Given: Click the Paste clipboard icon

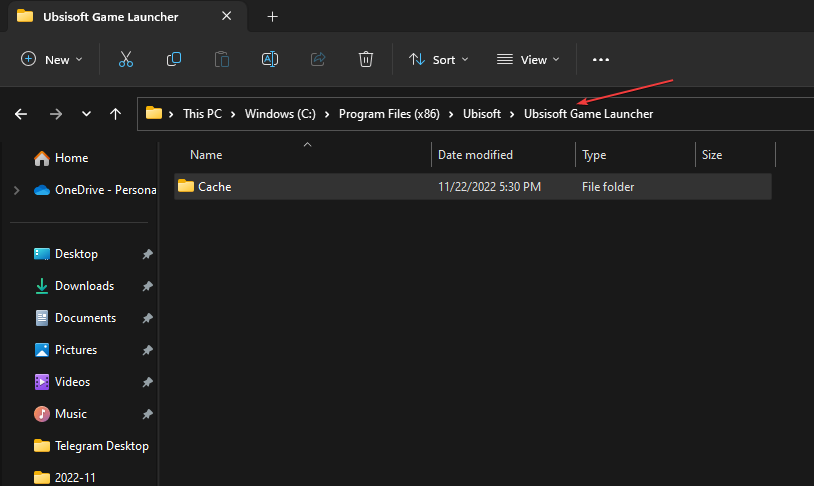Looking at the screenshot, I should coord(222,59).
